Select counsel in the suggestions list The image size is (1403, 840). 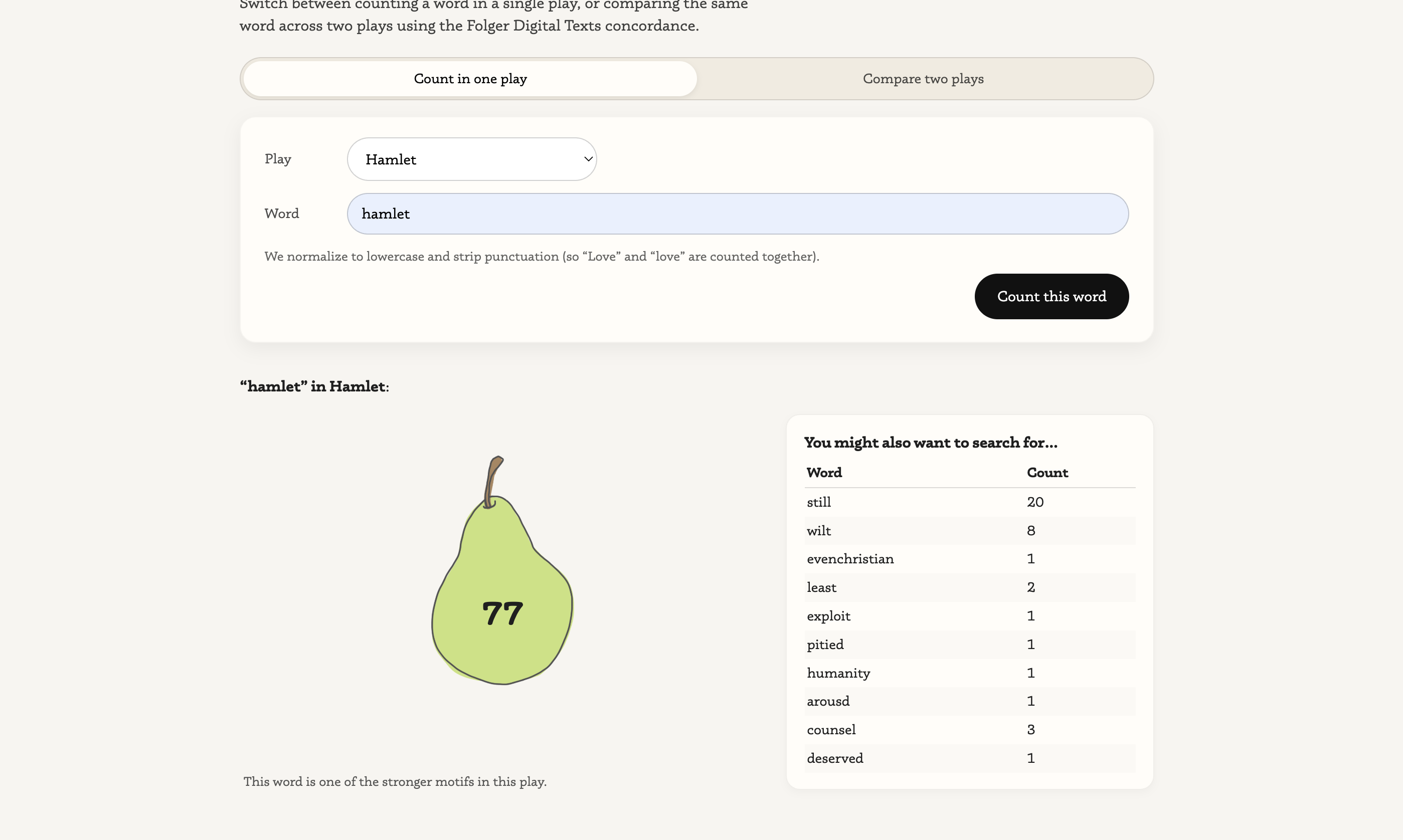point(830,730)
